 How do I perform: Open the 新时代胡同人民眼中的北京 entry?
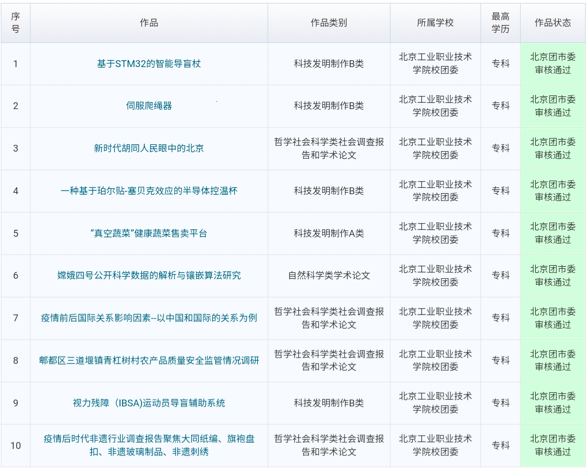coord(149,148)
